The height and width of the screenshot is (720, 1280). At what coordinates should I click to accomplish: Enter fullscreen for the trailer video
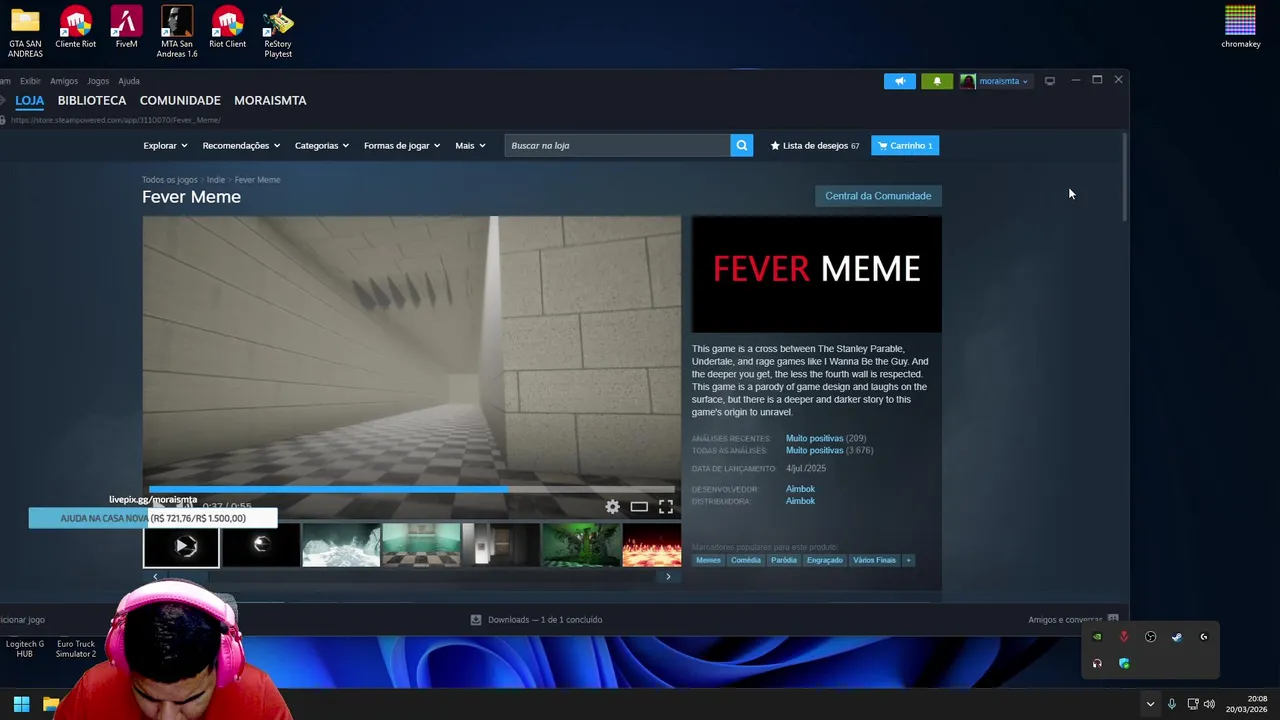coord(666,507)
